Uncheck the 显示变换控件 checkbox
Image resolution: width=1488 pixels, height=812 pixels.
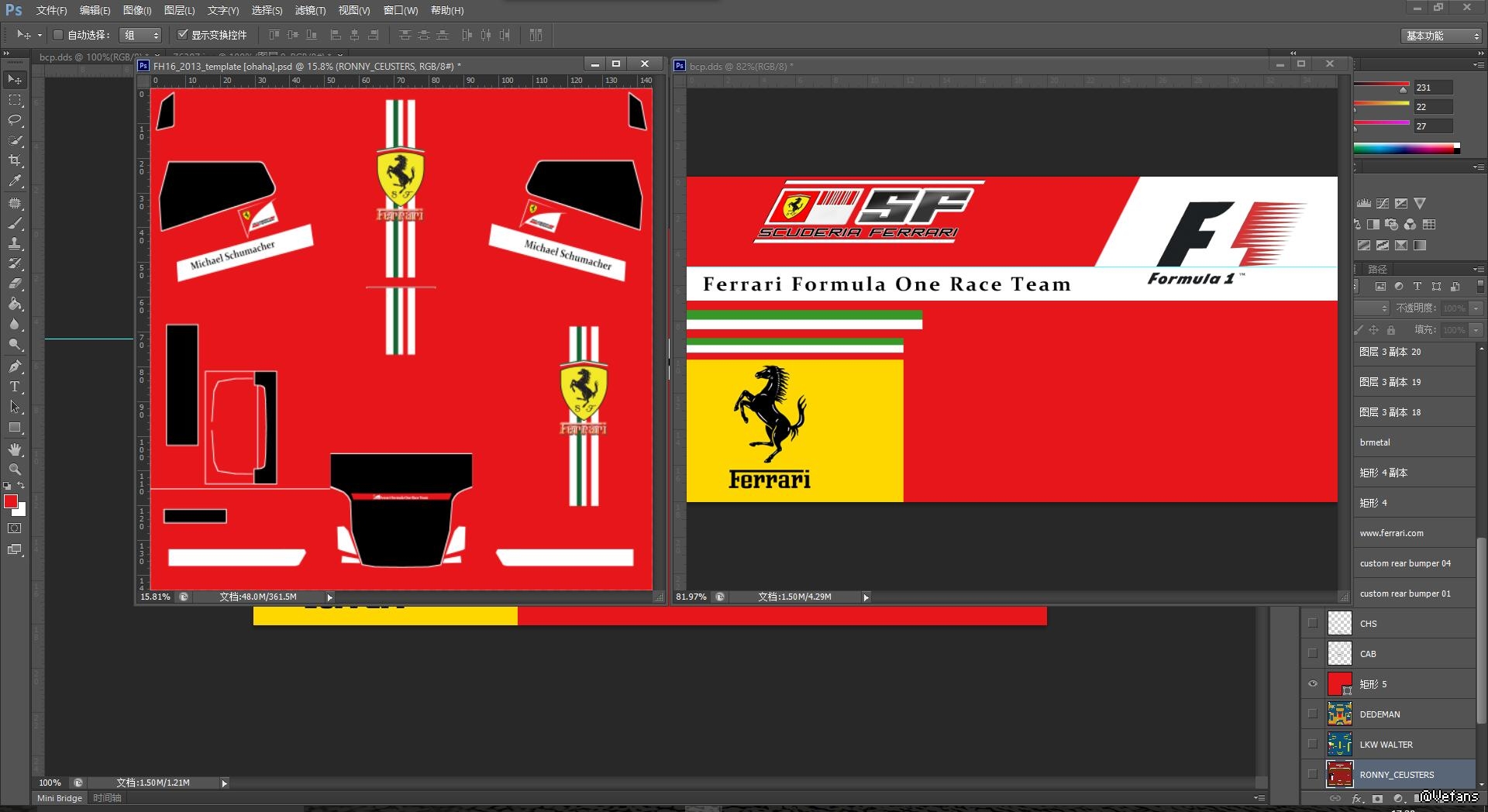(x=183, y=35)
